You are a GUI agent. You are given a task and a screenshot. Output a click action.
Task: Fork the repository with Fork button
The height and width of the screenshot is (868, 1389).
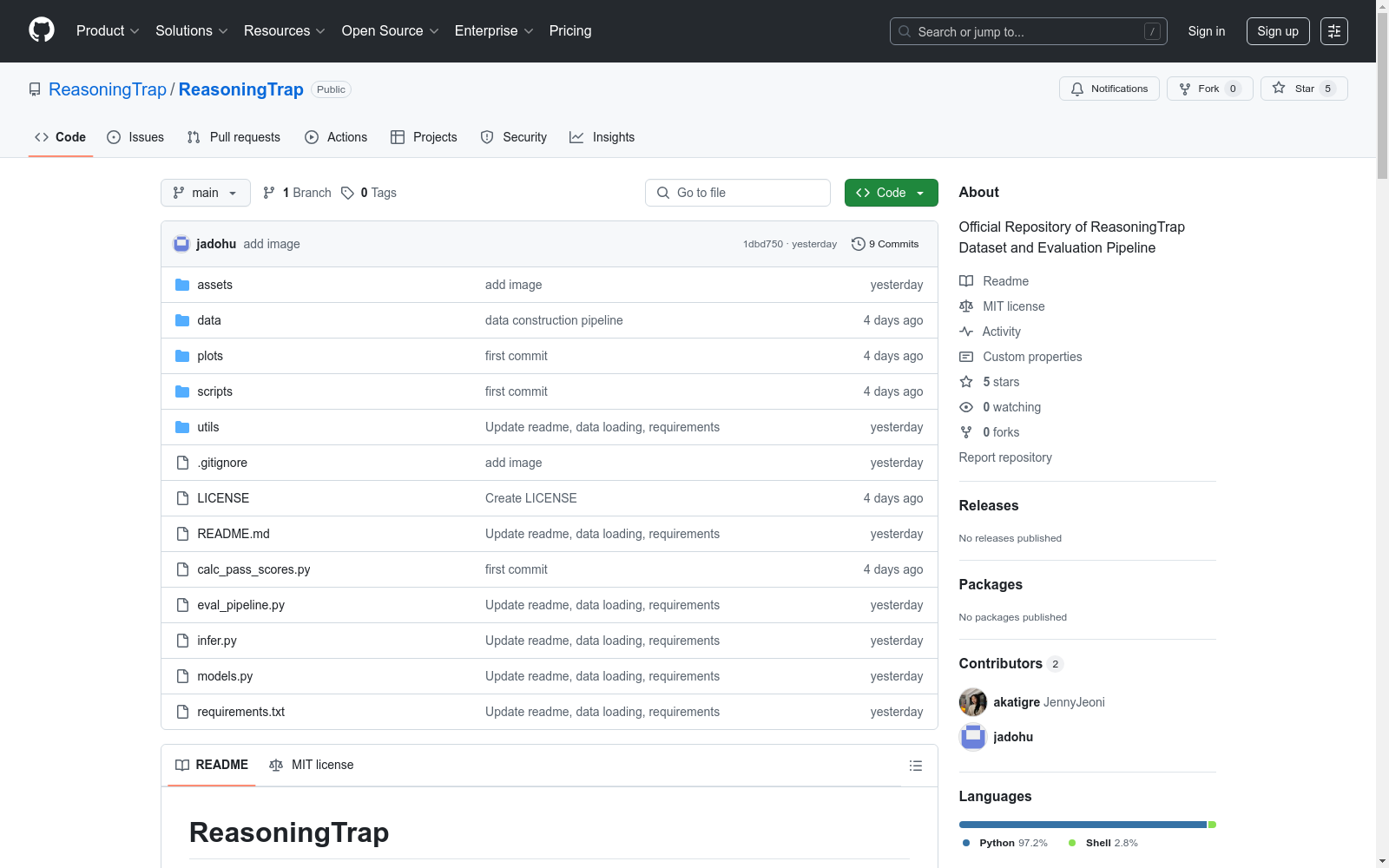1210,89
